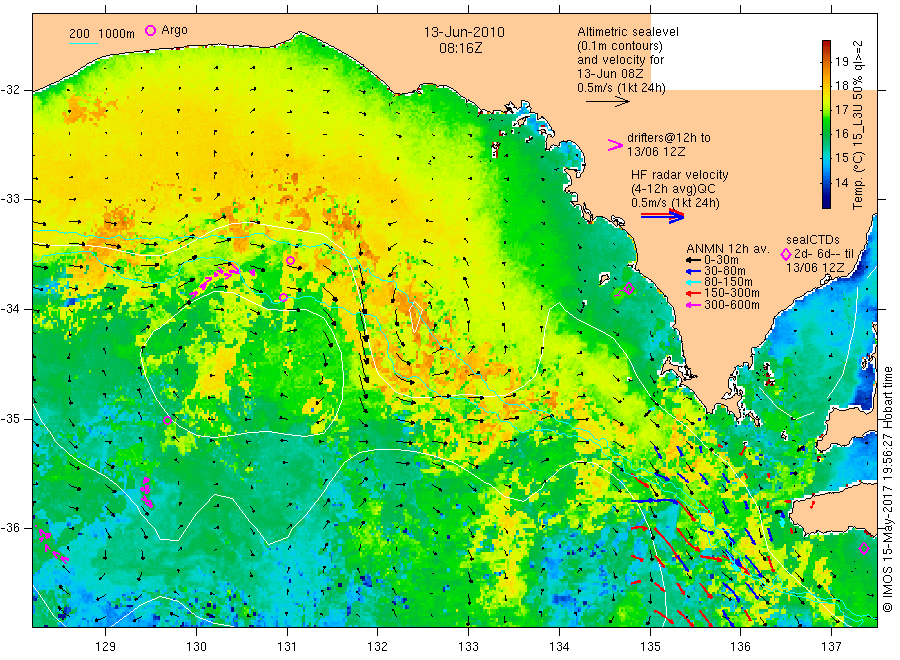The height and width of the screenshot is (660, 900).
Task: Select the black altimetric velocity scale arrow
Action: (607, 102)
